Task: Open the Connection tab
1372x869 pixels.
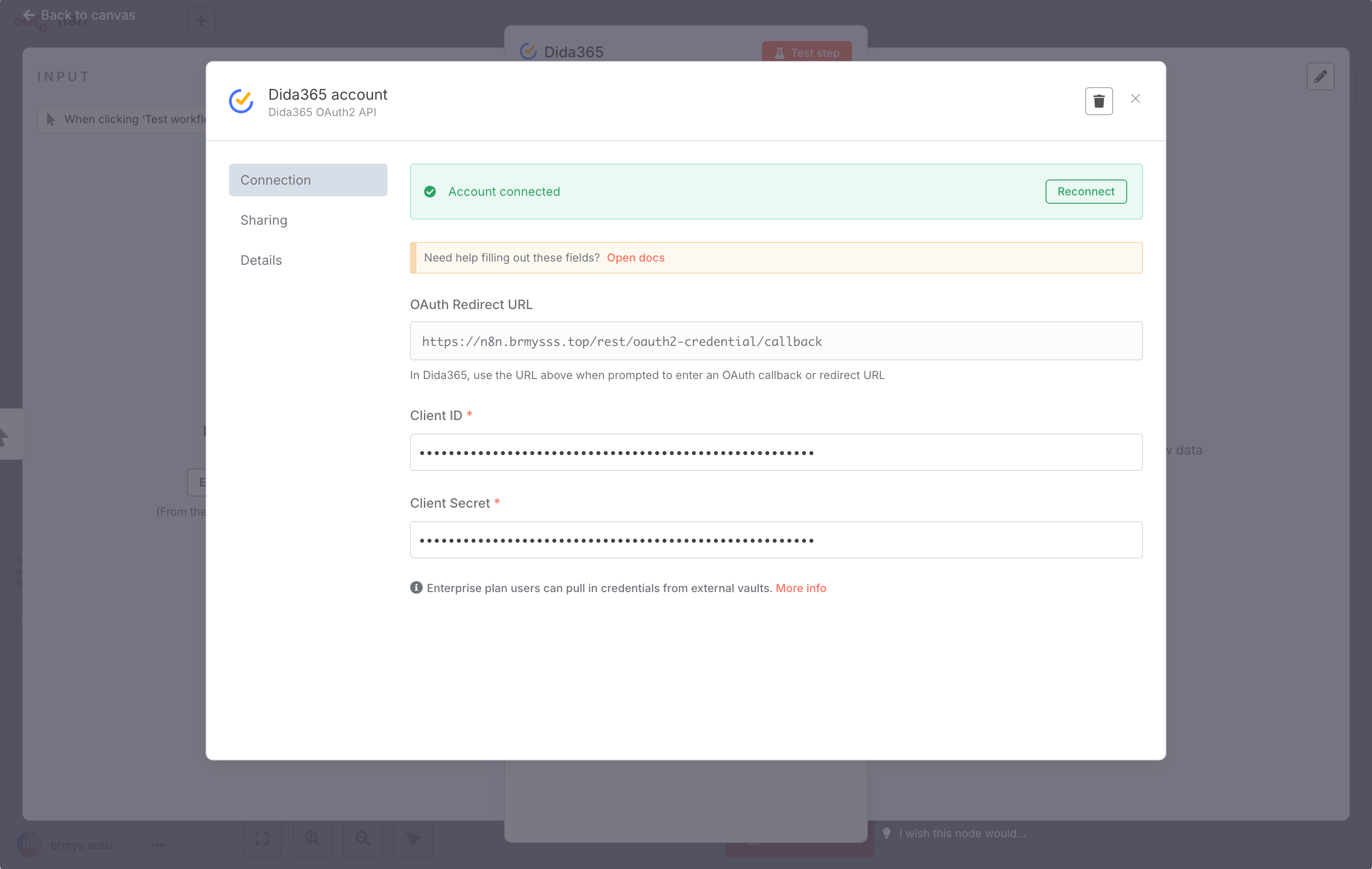Action: pyautogui.click(x=308, y=180)
